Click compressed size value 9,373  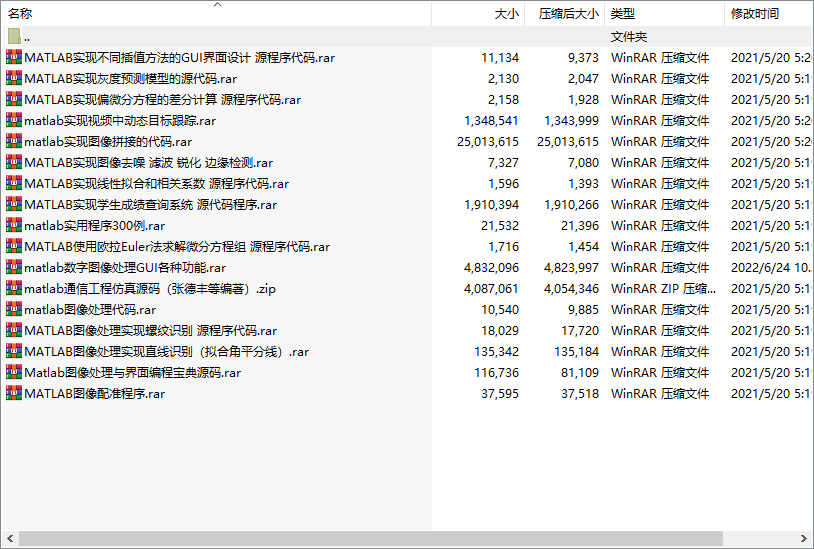[x=583, y=58]
